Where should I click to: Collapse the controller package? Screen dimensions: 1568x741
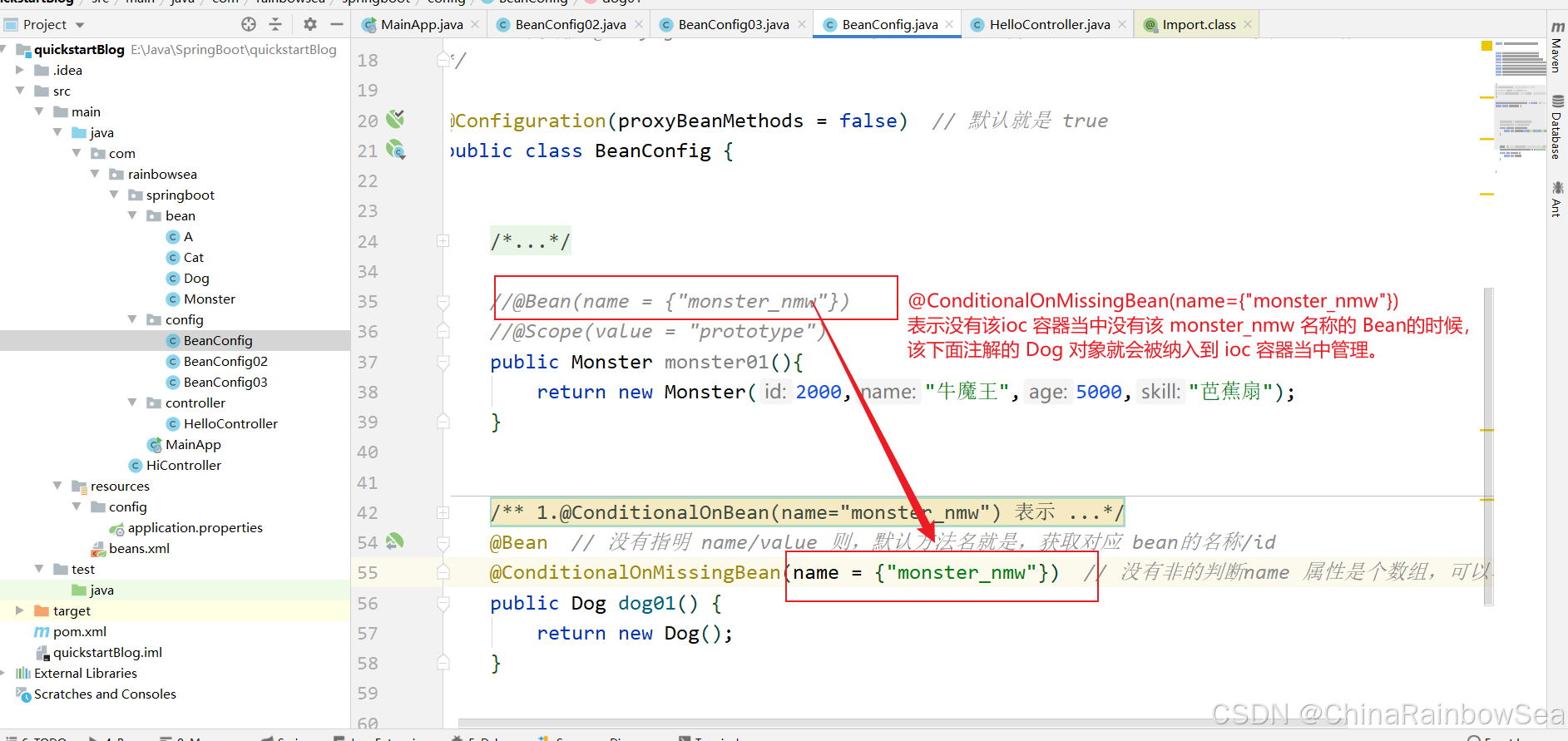click(x=132, y=403)
